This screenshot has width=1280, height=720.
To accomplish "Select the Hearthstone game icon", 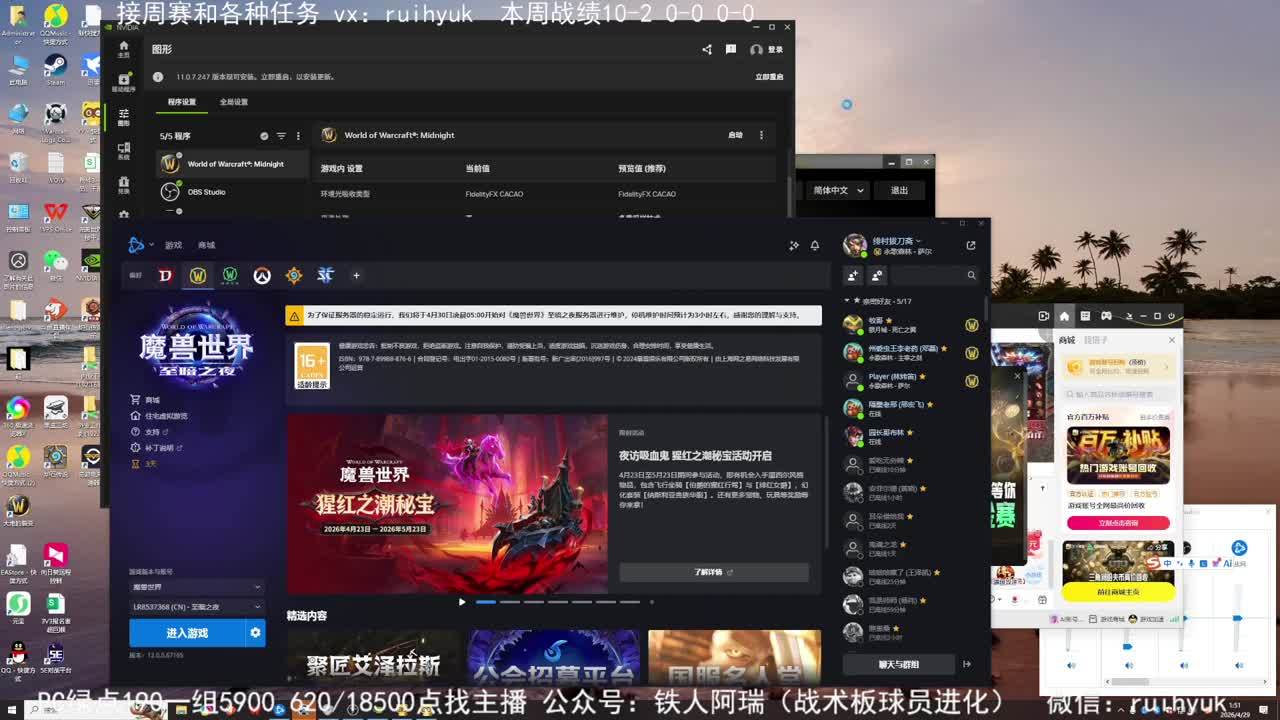I will click(x=294, y=276).
